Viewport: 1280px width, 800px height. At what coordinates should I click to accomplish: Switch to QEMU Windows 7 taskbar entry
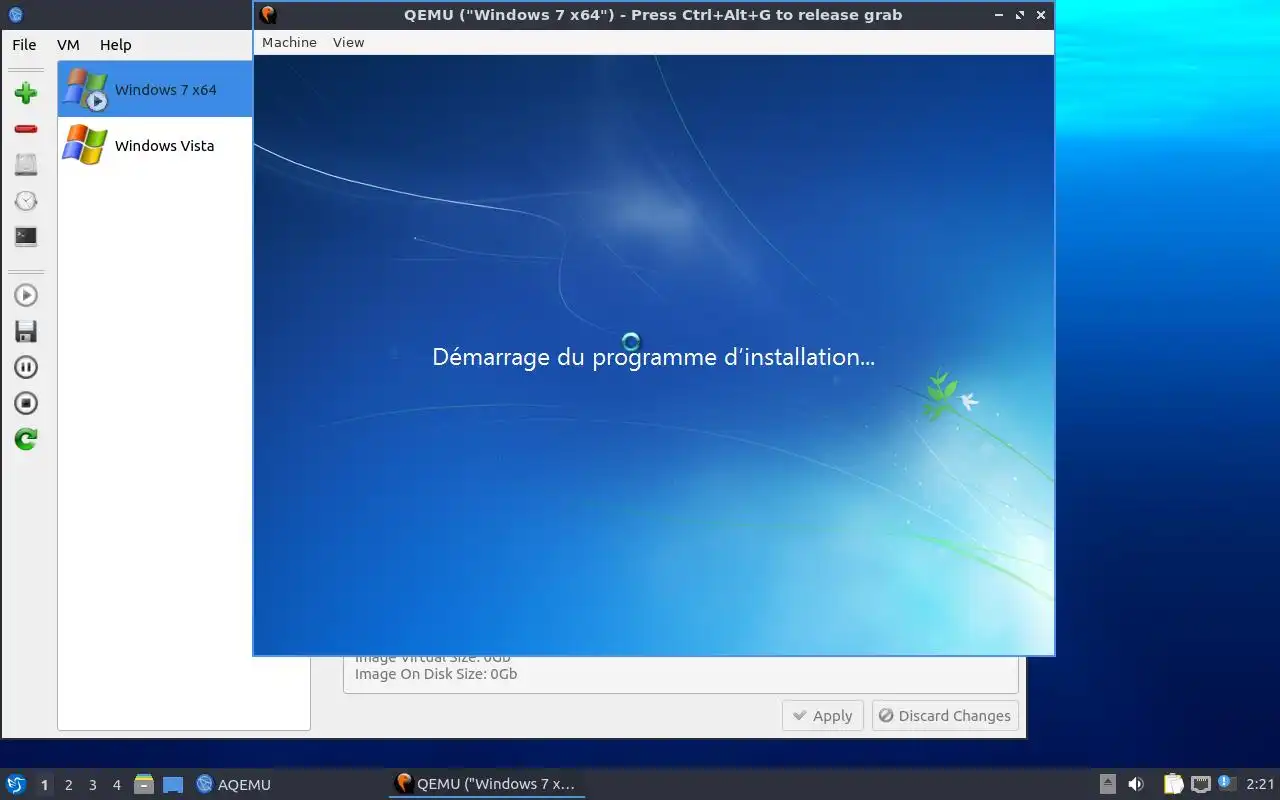[486, 784]
